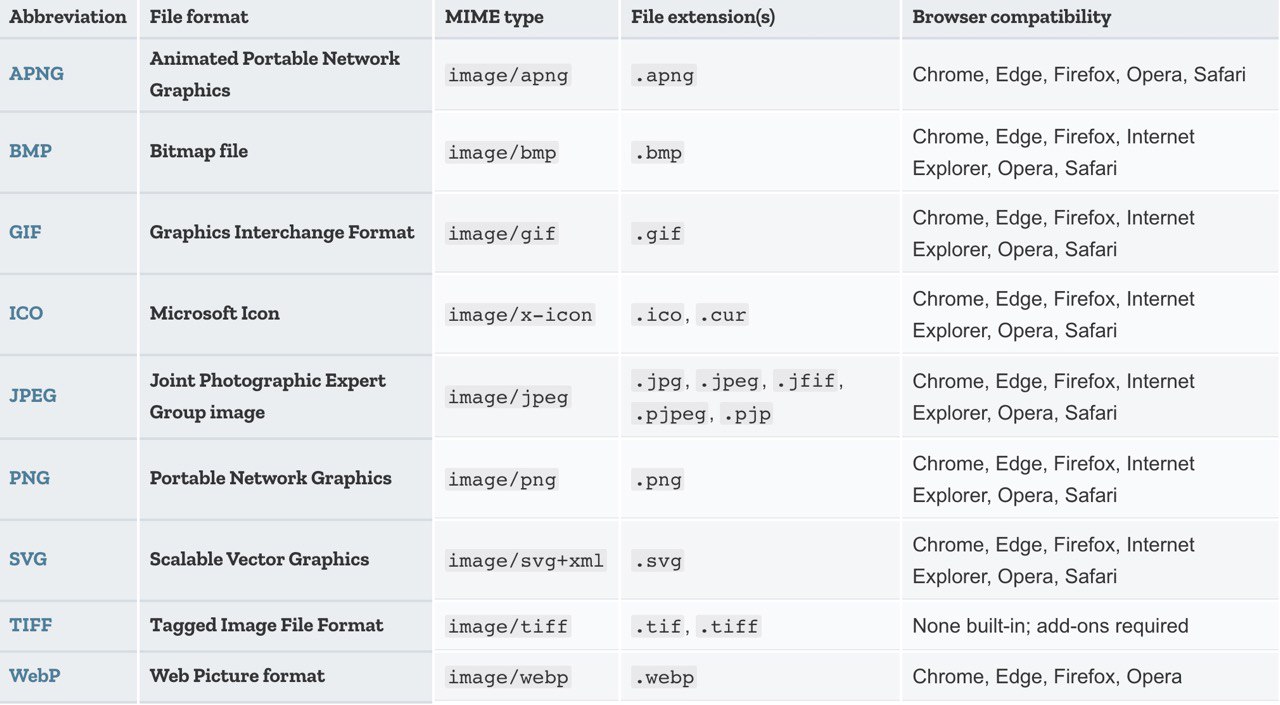Click the ICO link
Image resolution: width=1280 pixels, height=705 pixels.
26,313
